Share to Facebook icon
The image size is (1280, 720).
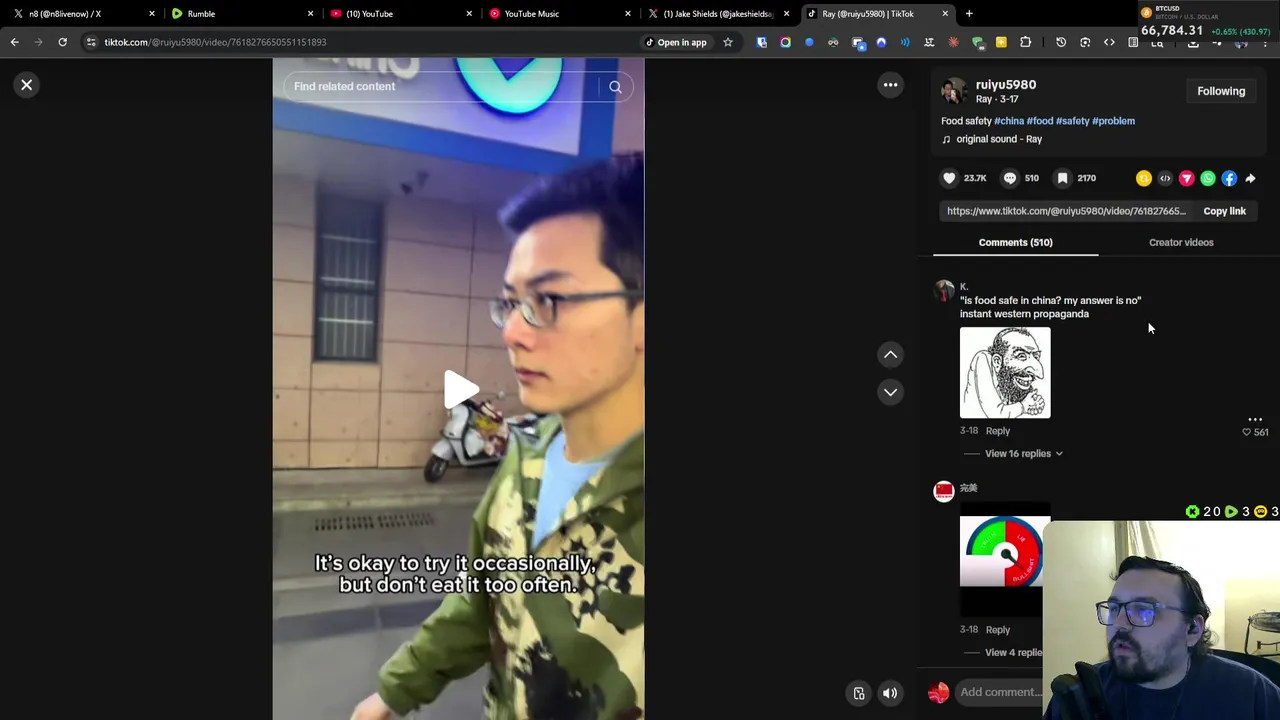pos(1229,178)
